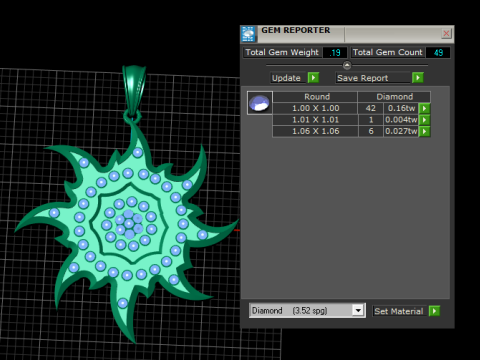
Task: Select the 1.00 X 1.00 size cell
Action: pyautogui.click(x=315, y=108)
